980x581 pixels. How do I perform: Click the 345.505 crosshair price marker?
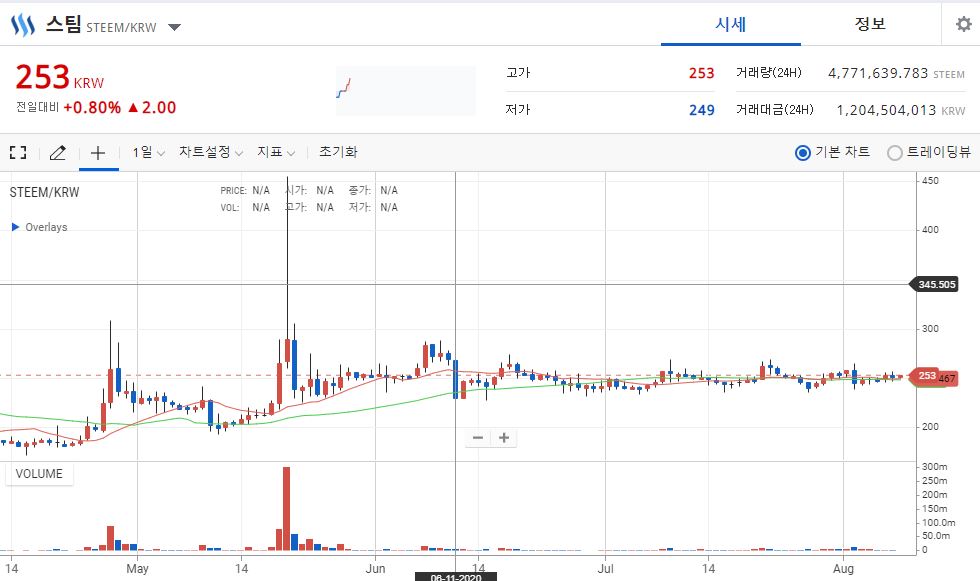click(936, 284)
